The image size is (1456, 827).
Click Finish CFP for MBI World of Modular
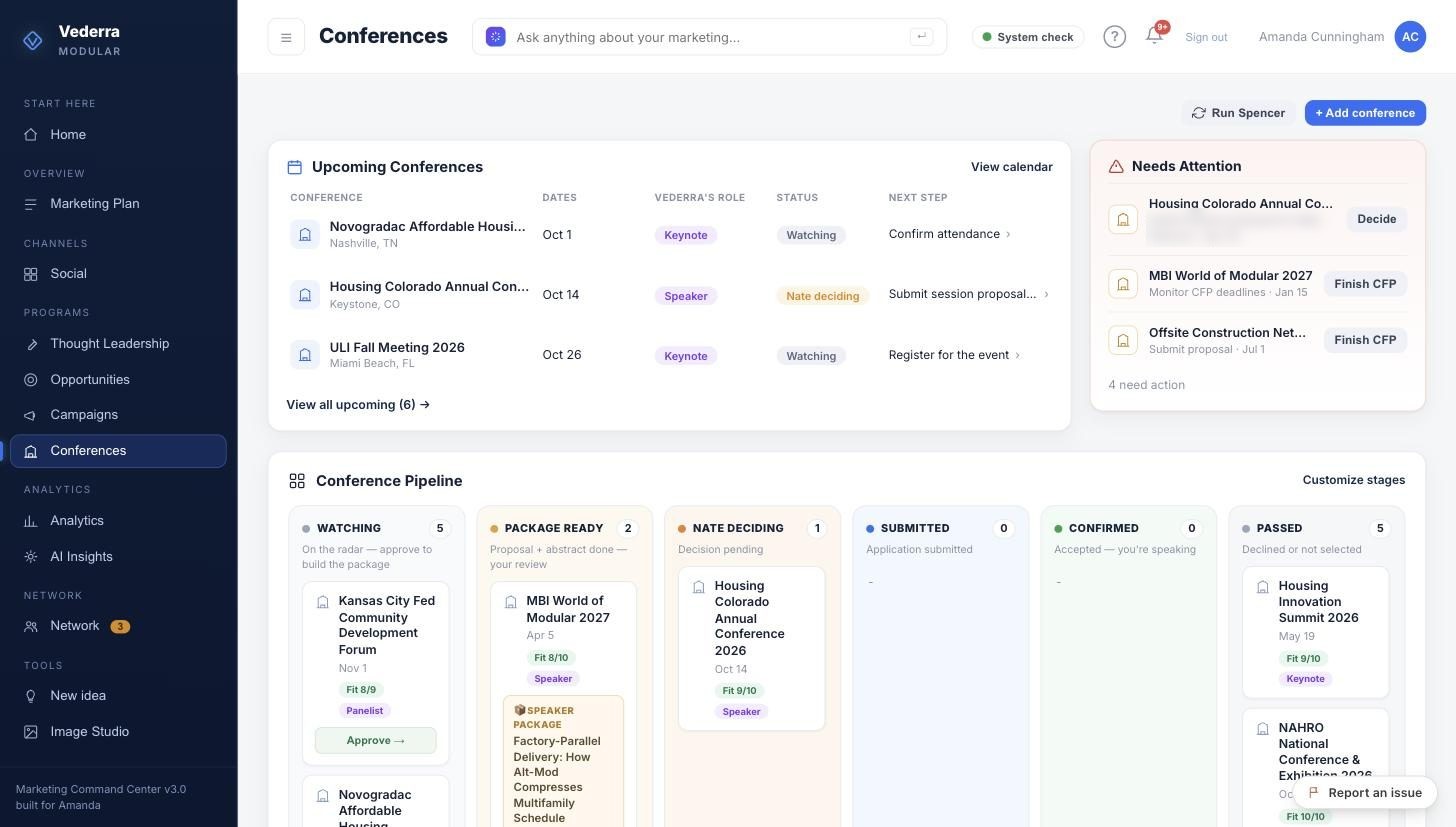tap(1365, 284)
